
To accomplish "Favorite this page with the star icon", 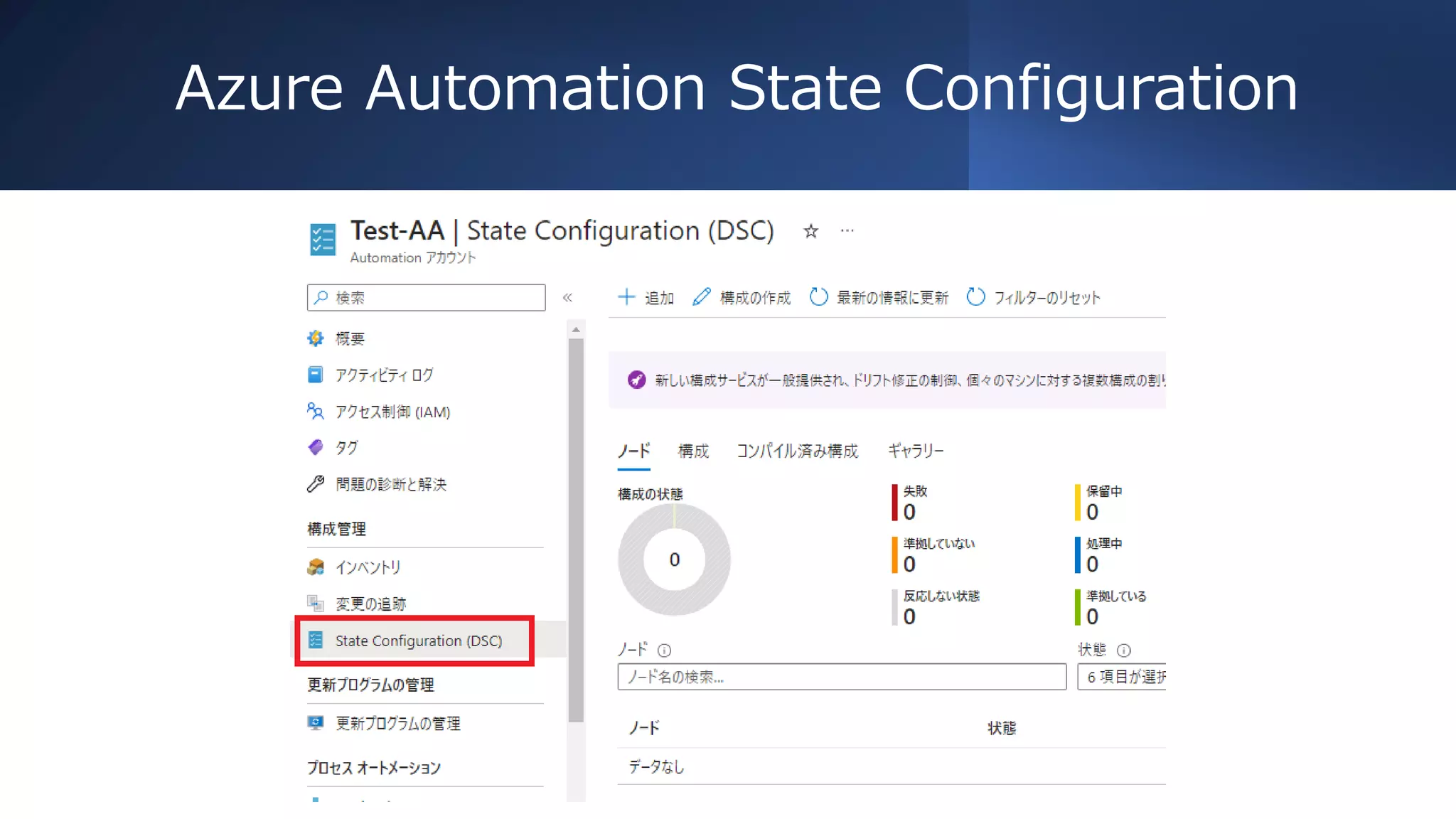I will 810,231.
